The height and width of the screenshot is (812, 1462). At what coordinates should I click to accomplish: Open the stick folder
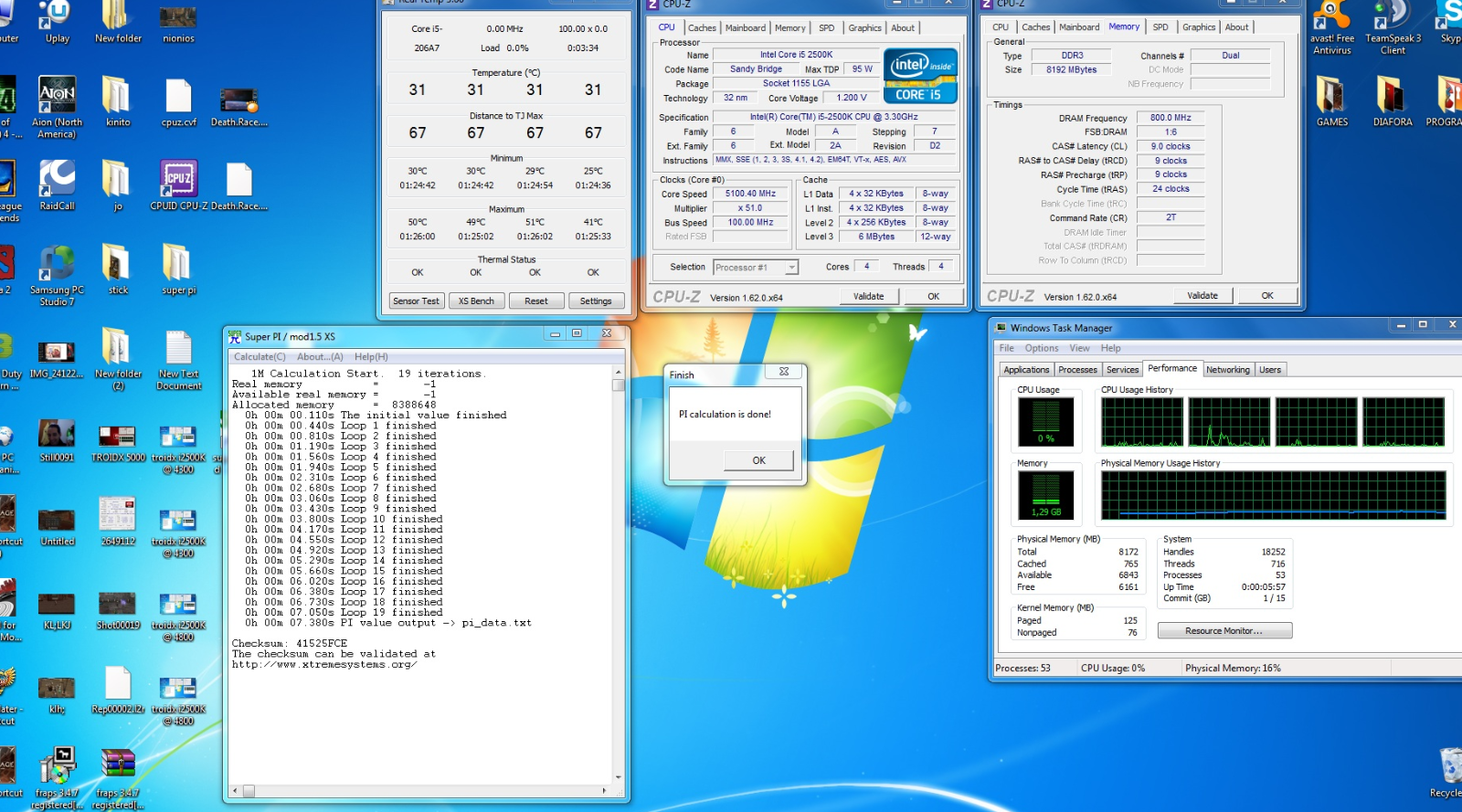(x=118, y=269)
